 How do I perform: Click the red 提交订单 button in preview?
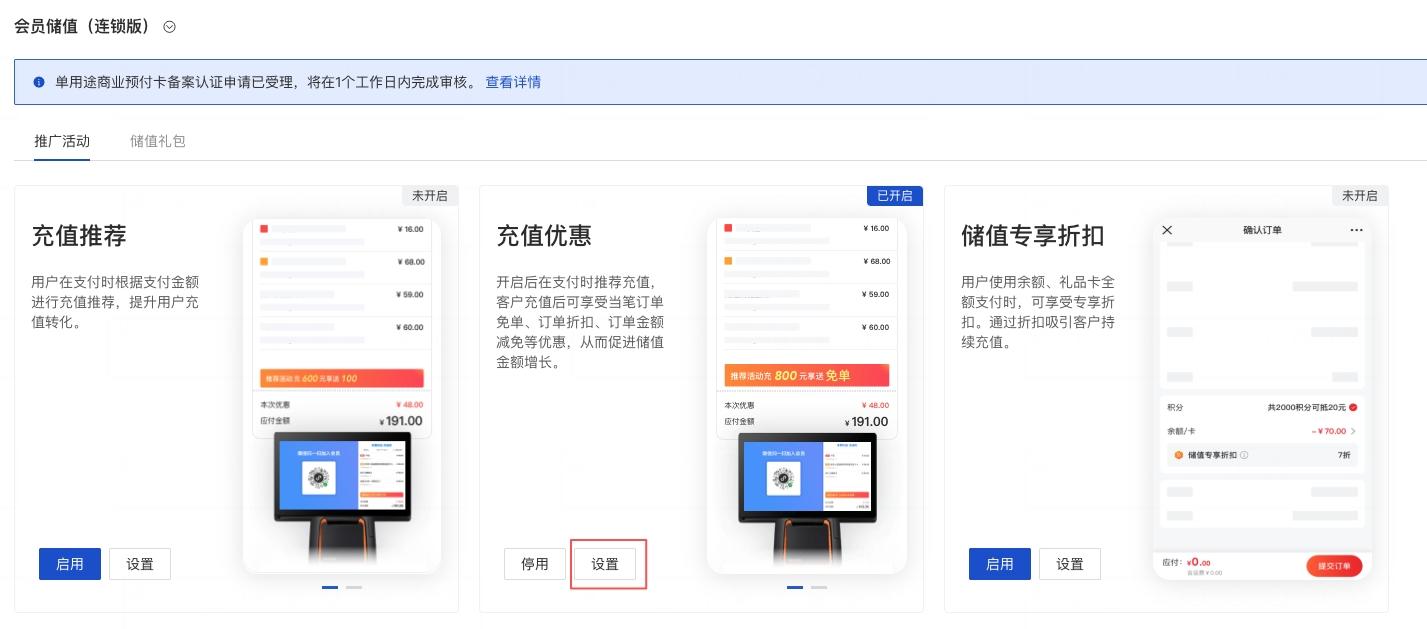click(x=1334, y=566)
